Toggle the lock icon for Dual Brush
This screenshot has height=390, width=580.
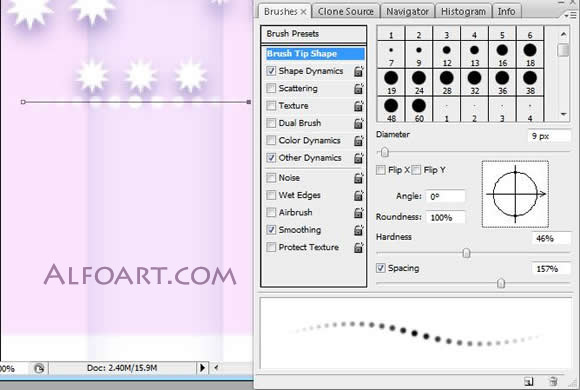coord(358,123)
